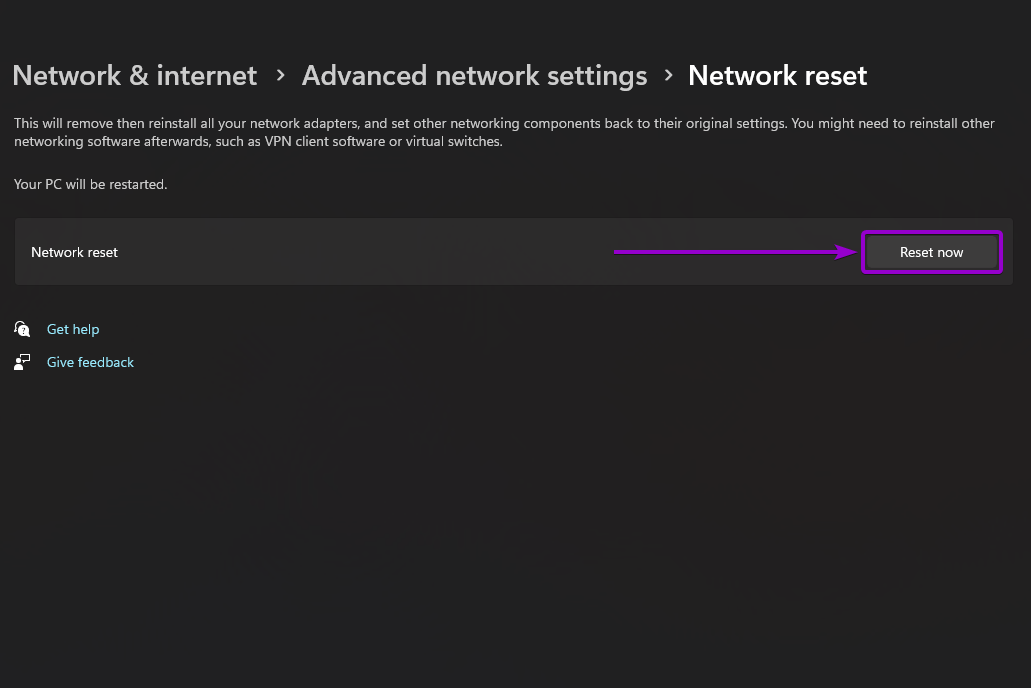This screenshot has width=1031, height=688.
Task: Click the breadcrumb separator chevron icon
Action: coord(279,75)
